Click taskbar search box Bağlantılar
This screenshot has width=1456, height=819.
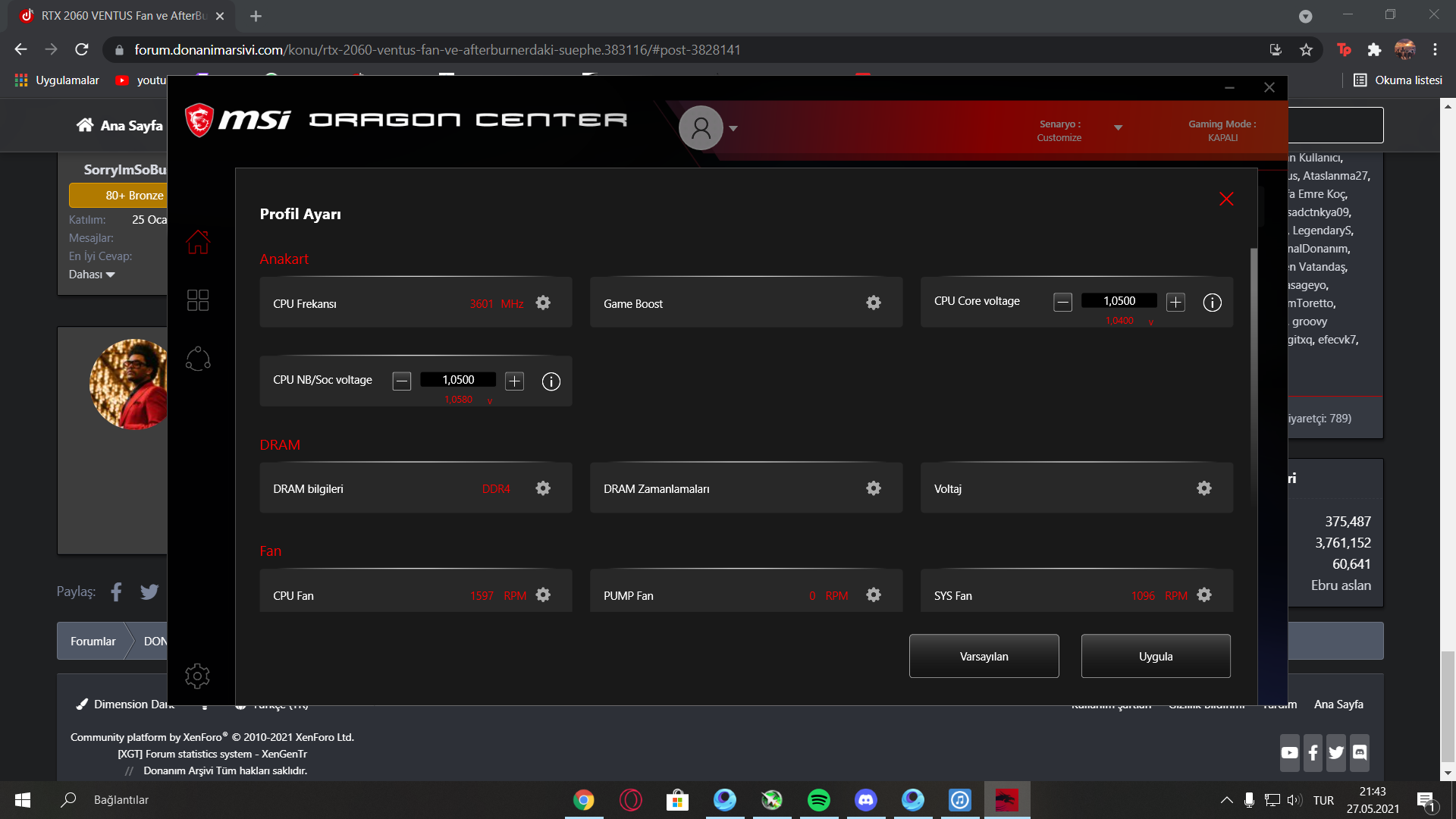pos(121,800)
